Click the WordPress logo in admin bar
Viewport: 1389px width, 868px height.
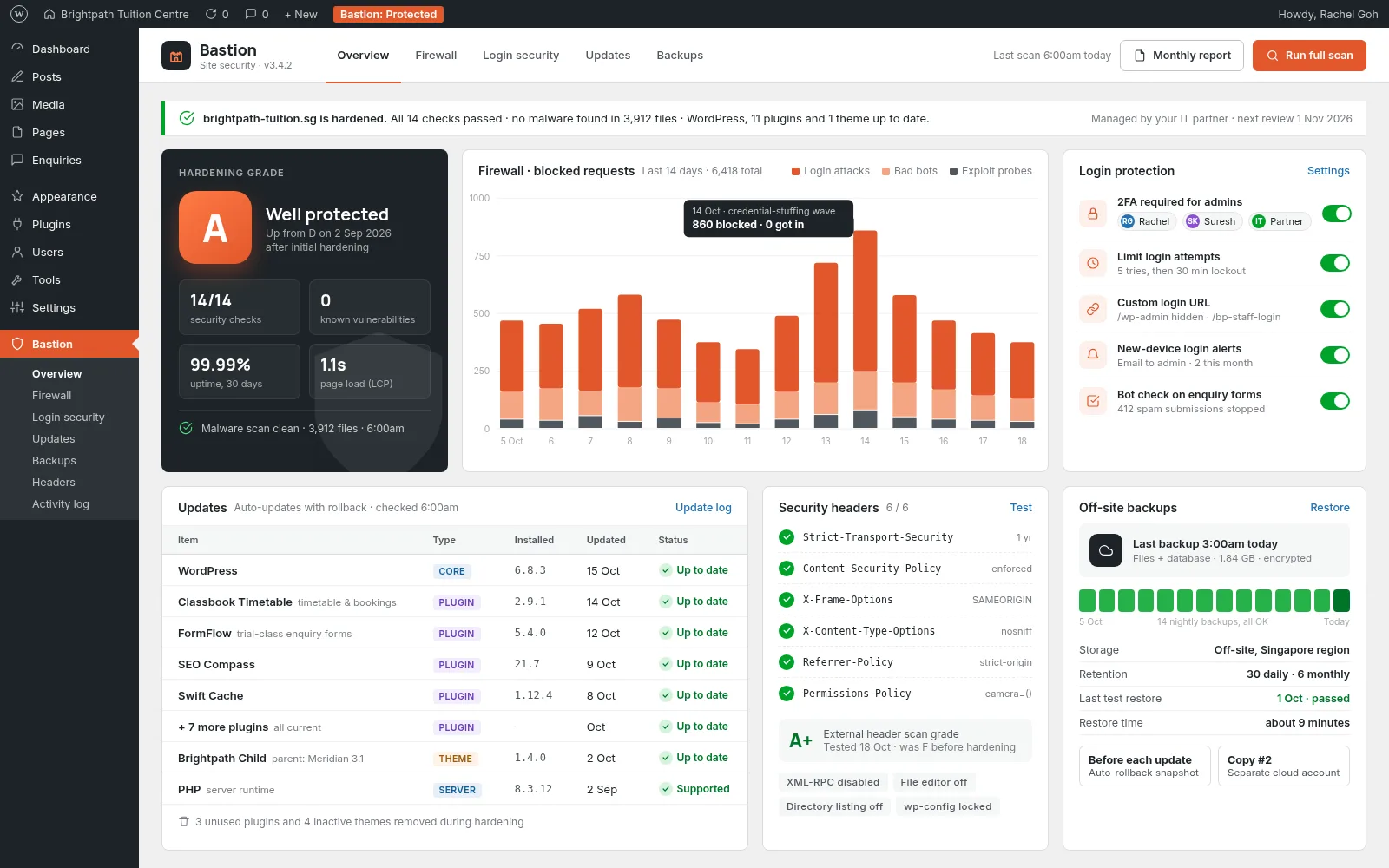click(x=19, y=14)
